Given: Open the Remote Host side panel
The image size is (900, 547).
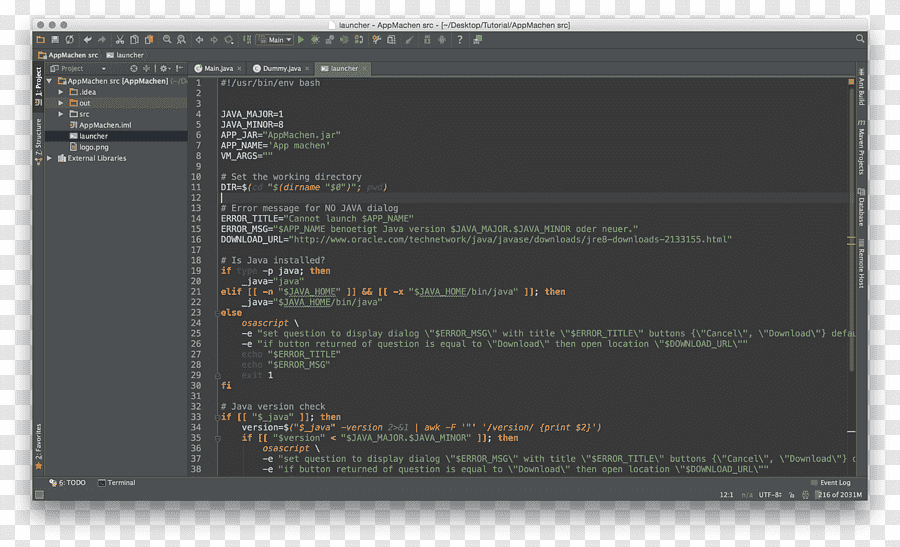Looking at the screenshot, I should click(x=861, y=264).
